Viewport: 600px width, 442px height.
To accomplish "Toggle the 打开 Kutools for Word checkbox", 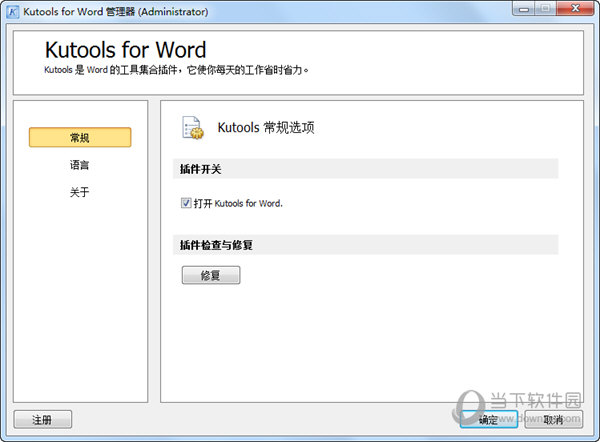I will coord(186,203).
